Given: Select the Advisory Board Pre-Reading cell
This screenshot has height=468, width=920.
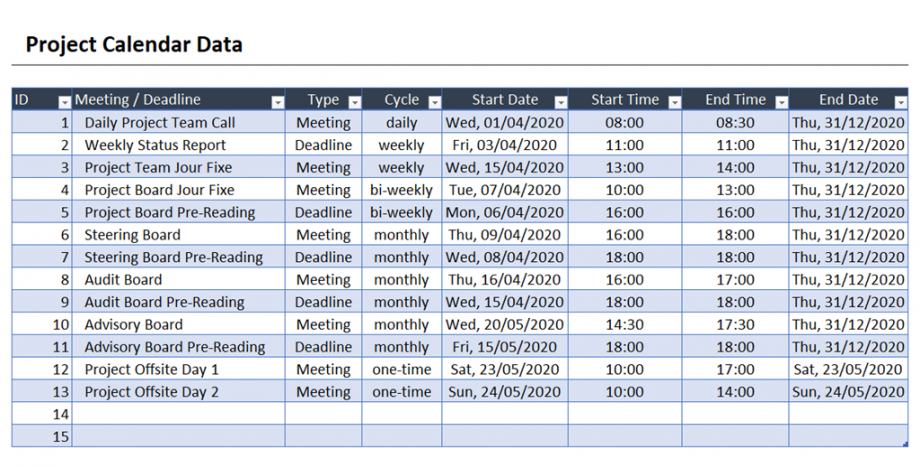Looking at the screenshot, I should (174, 347).
